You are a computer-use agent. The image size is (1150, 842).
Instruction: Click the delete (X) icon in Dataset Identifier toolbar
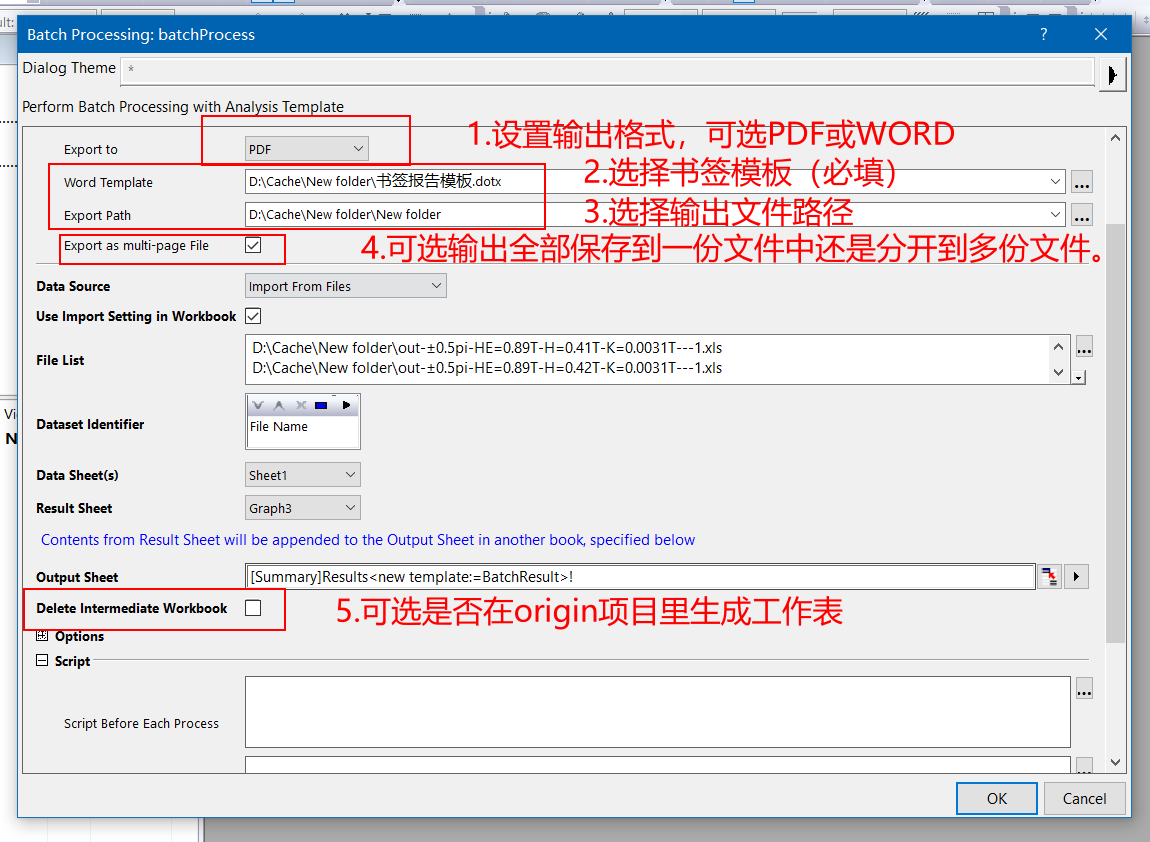[302, 405]
